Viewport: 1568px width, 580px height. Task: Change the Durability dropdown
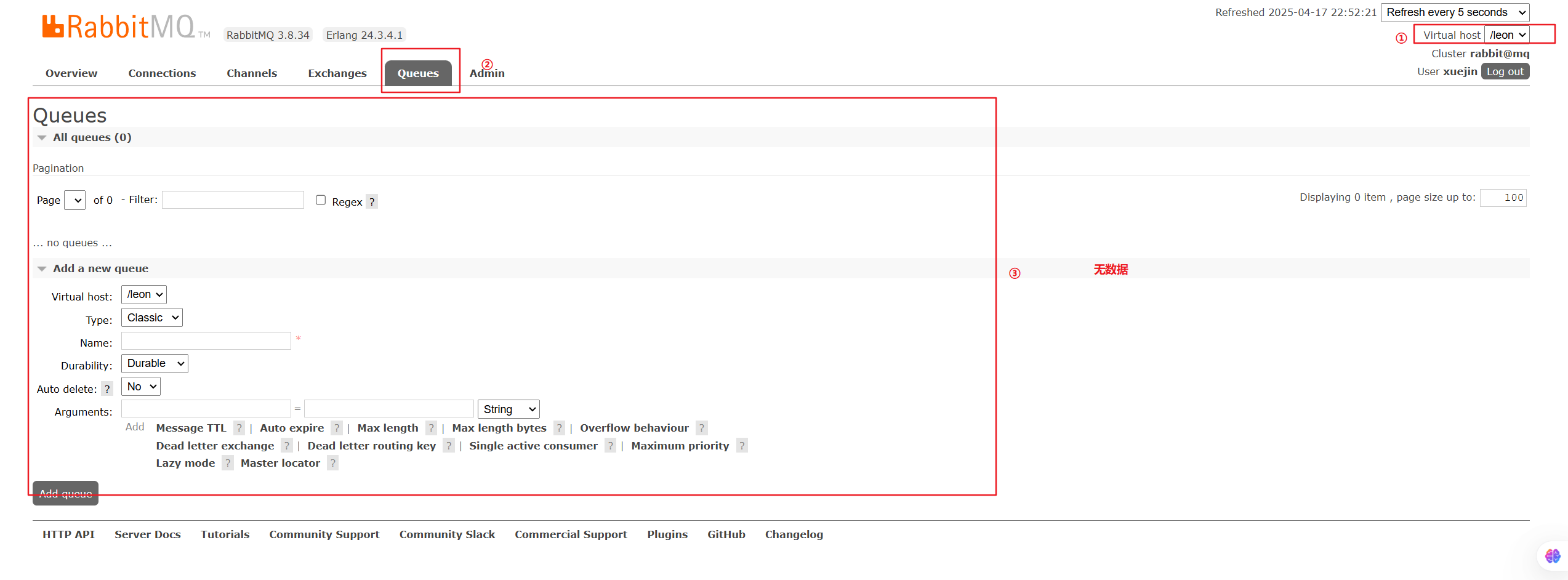coord(155,363)
